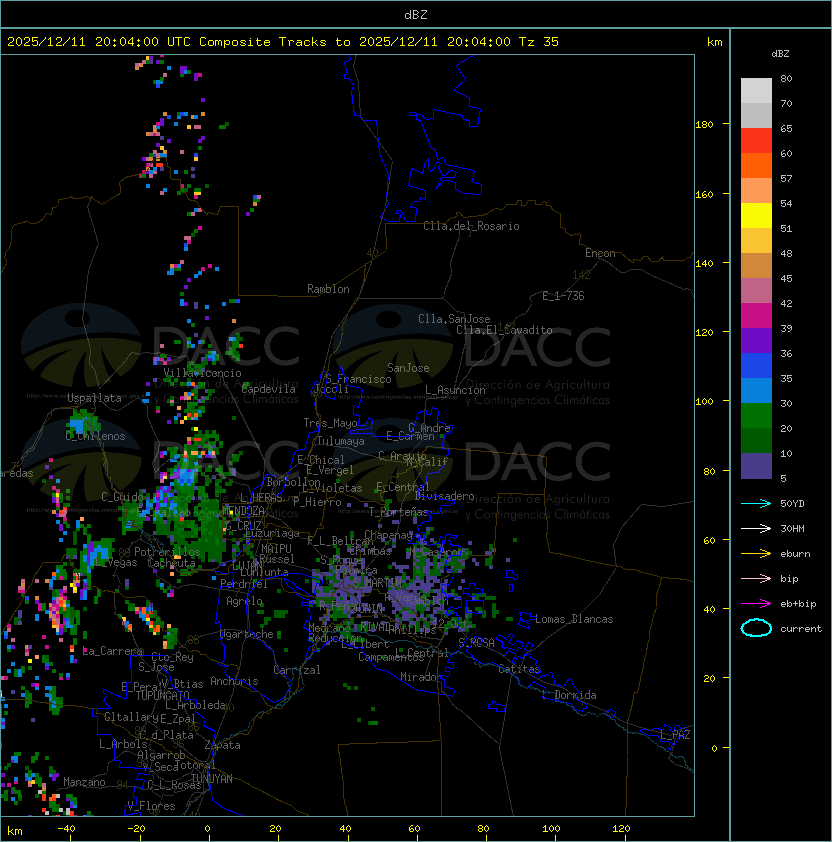This screenshot has height=842, width=832.
Task: Click the 'L_PAZ' map label
Action: point(675,735)
